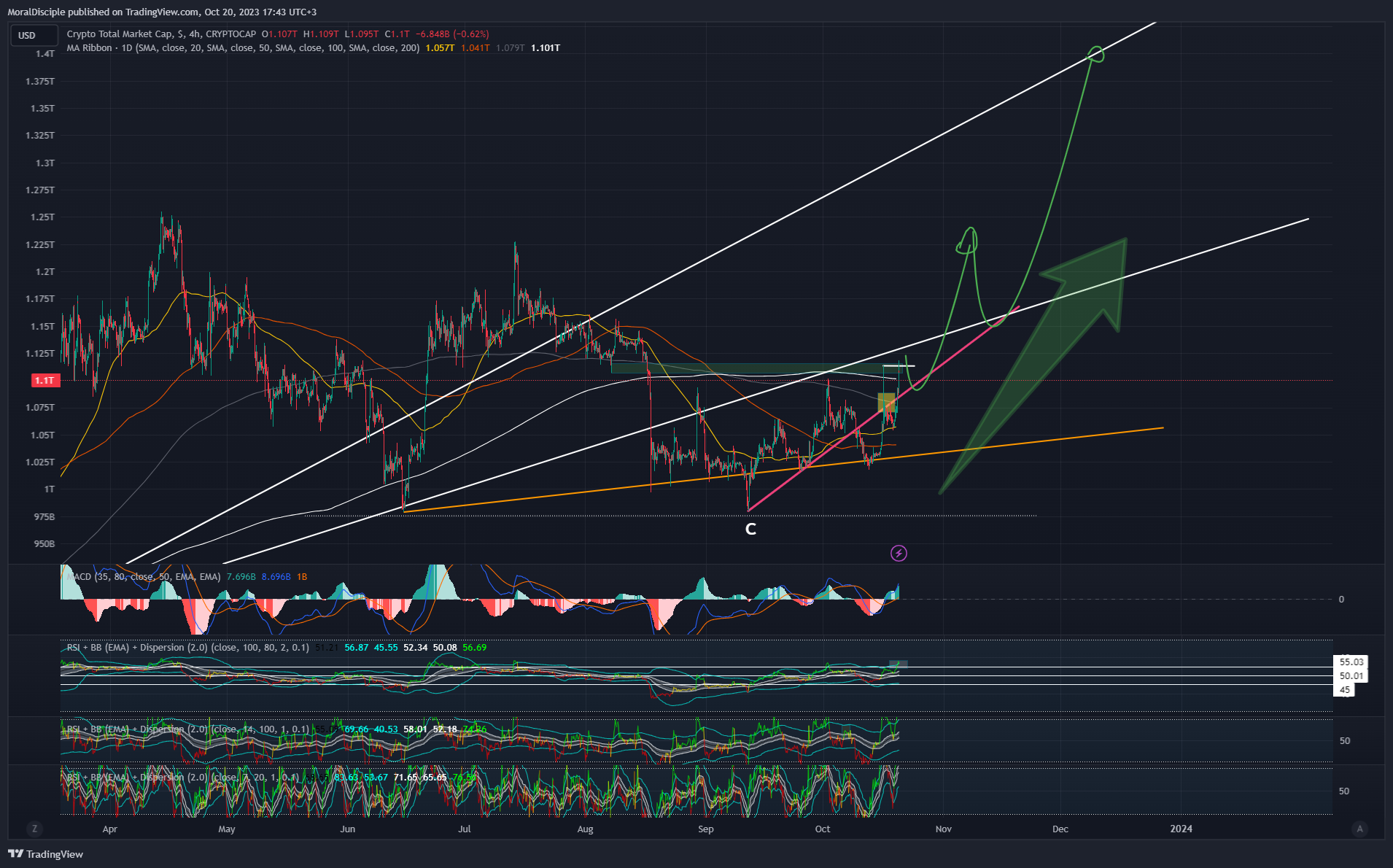This screenshot has width=1393, height=868.
Task: Click the 975B price axis label
Action: click(44, 517)
